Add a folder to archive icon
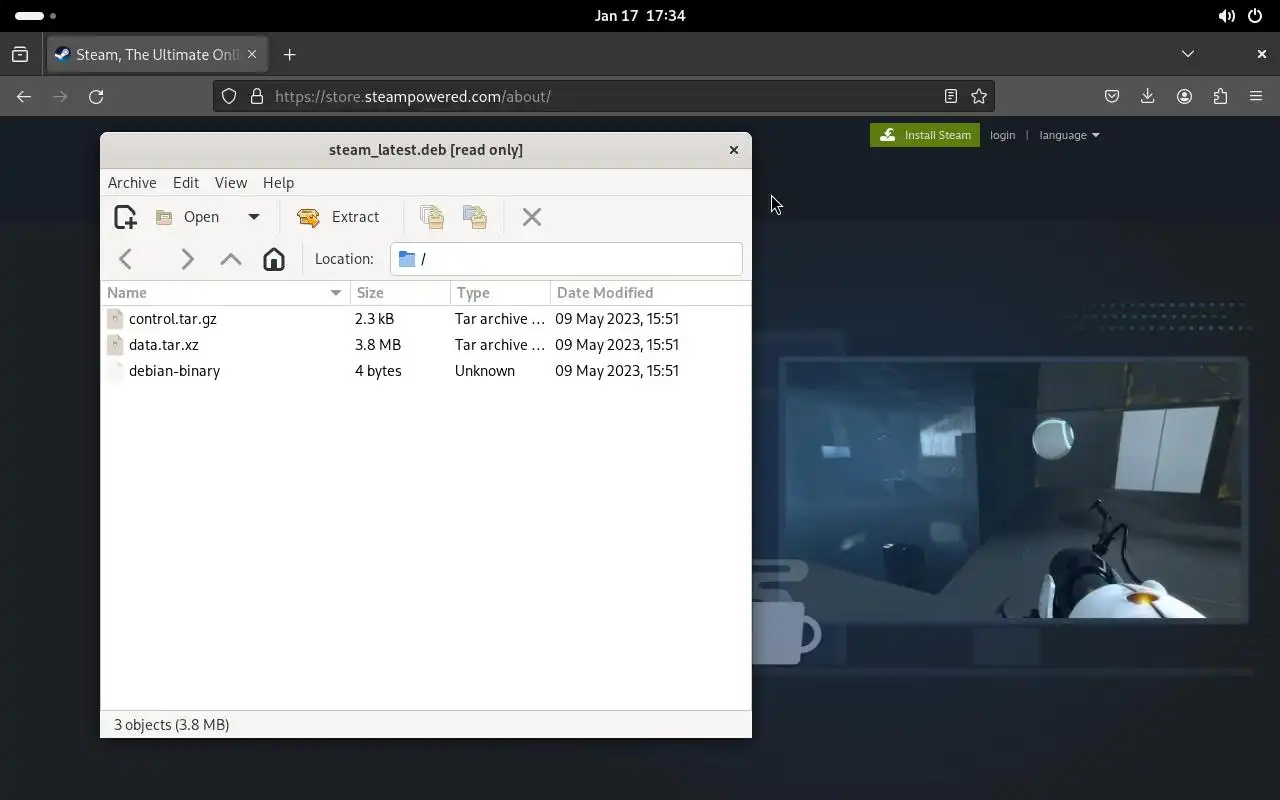 pos(475,217)
